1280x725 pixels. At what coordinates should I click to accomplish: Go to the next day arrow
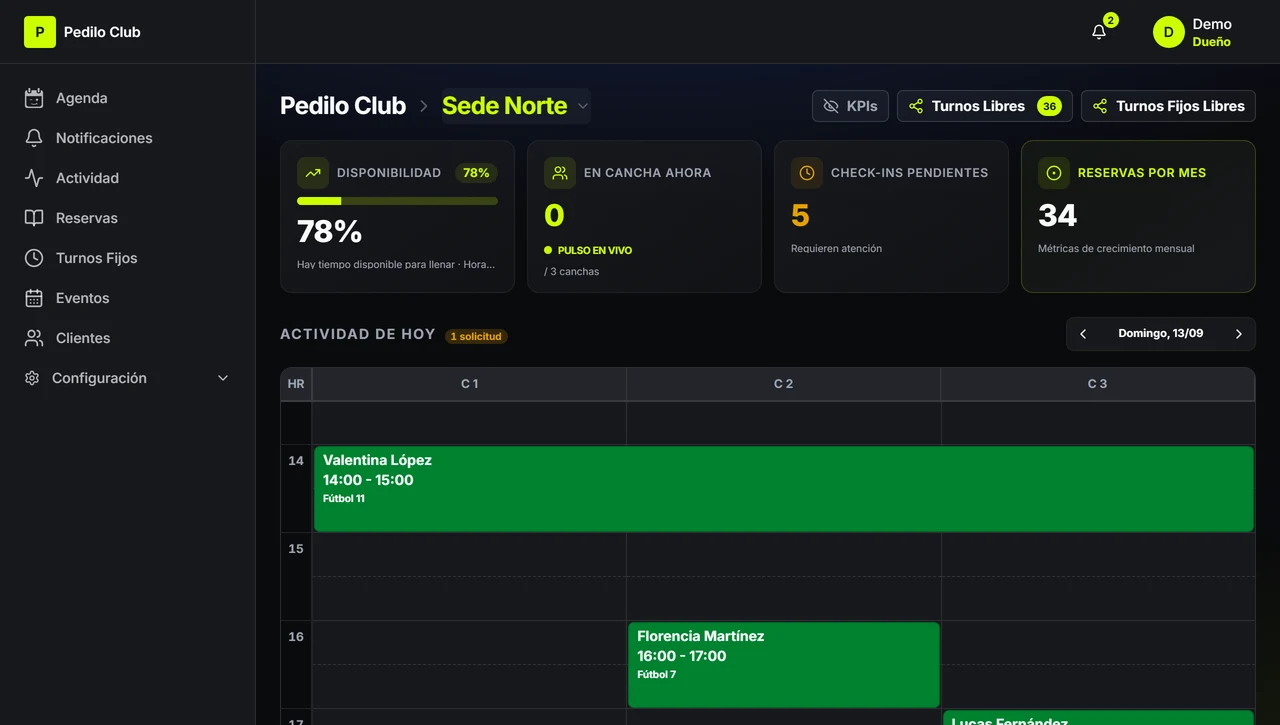point(1239,334)
